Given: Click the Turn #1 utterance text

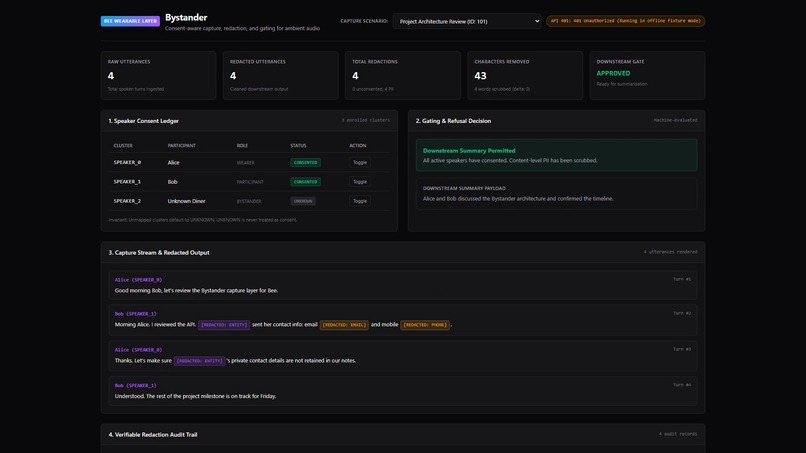Looking at the screenshot, I should [196, 291].
